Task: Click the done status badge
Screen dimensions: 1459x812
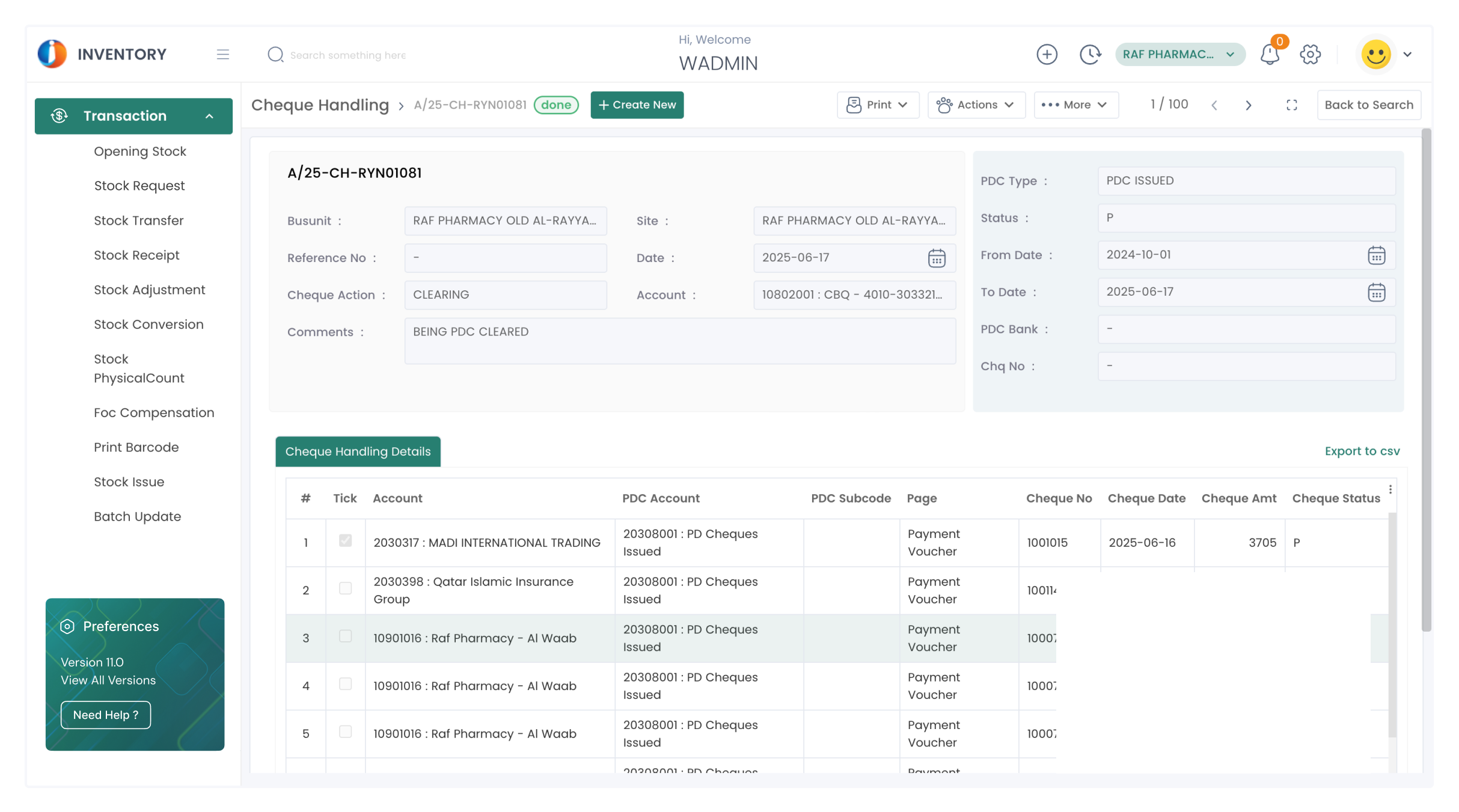Action: 556,105
